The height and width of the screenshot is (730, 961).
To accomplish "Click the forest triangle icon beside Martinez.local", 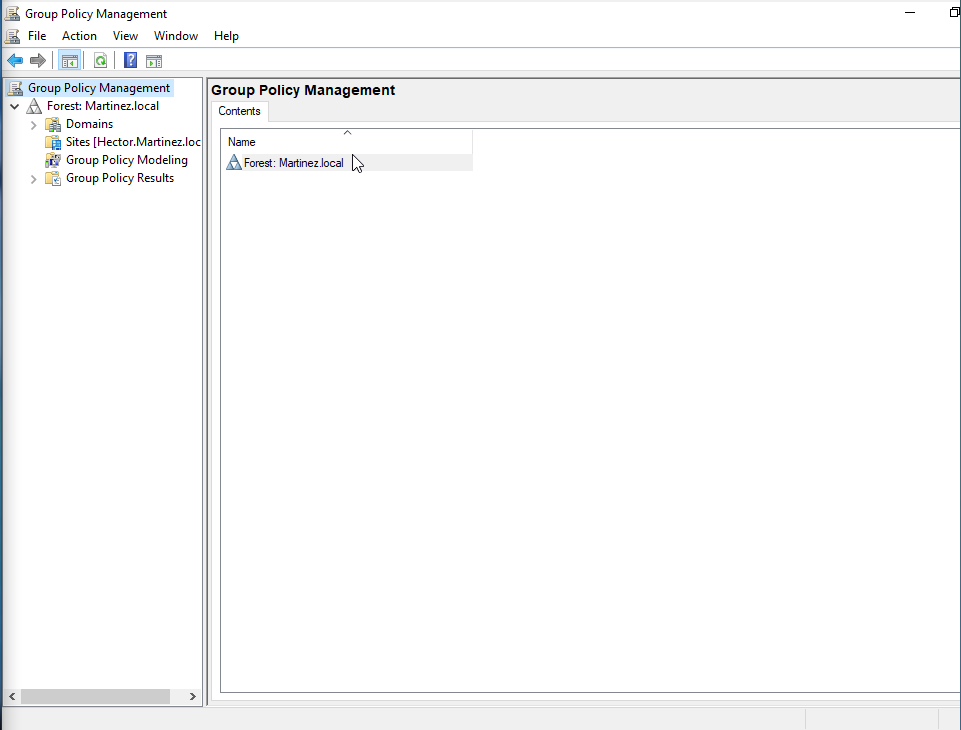I will (34, 105).
